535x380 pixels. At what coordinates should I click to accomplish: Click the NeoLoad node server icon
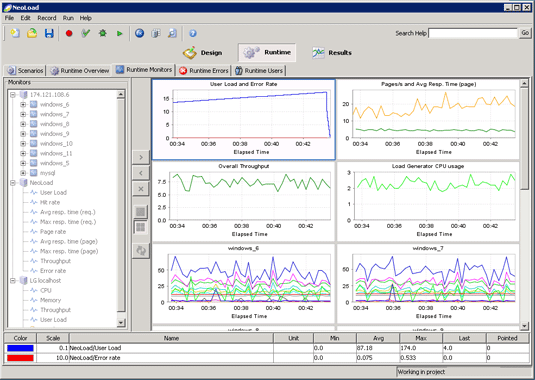[x=24, y=182]
